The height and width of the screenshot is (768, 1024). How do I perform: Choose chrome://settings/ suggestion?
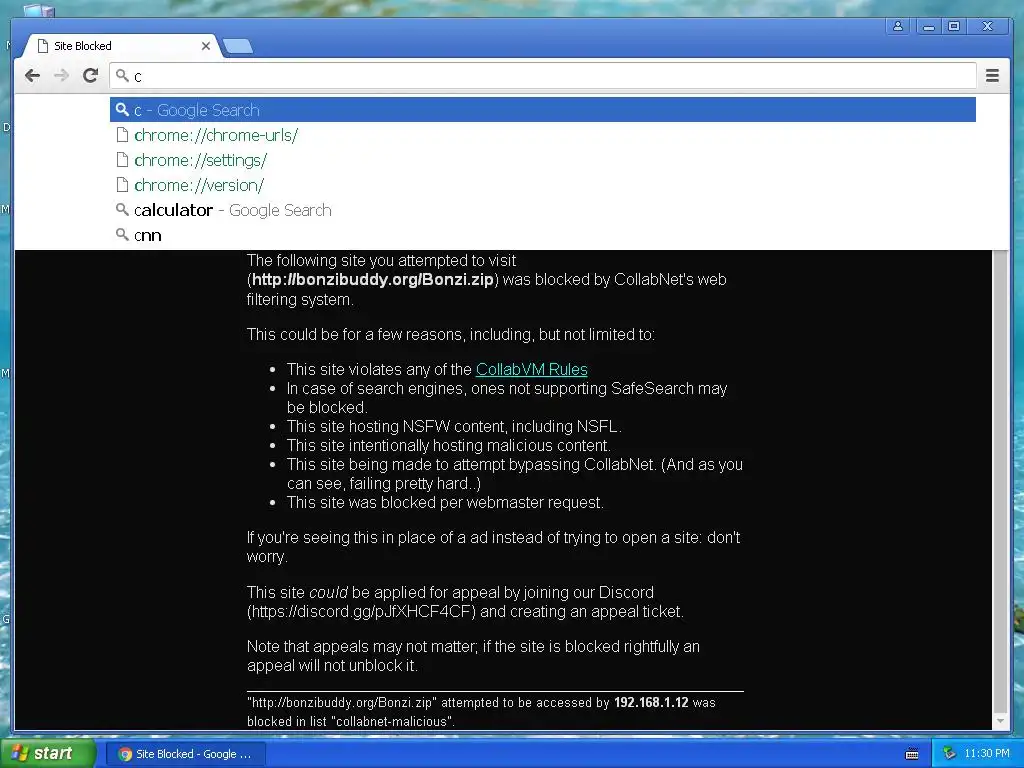point(543,160)
